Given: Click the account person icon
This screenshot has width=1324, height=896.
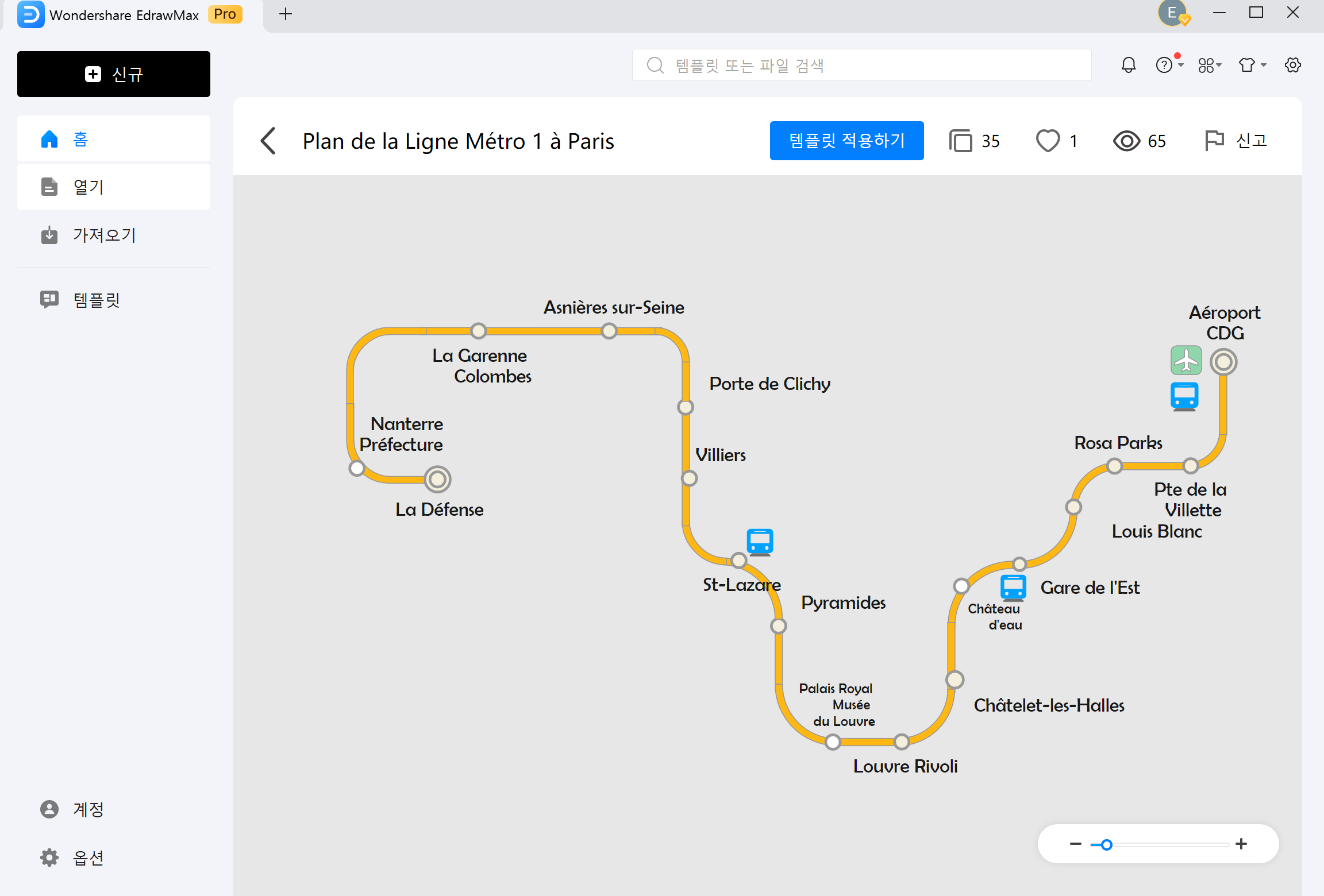Looking at the screenshot, I should [49, 809].
